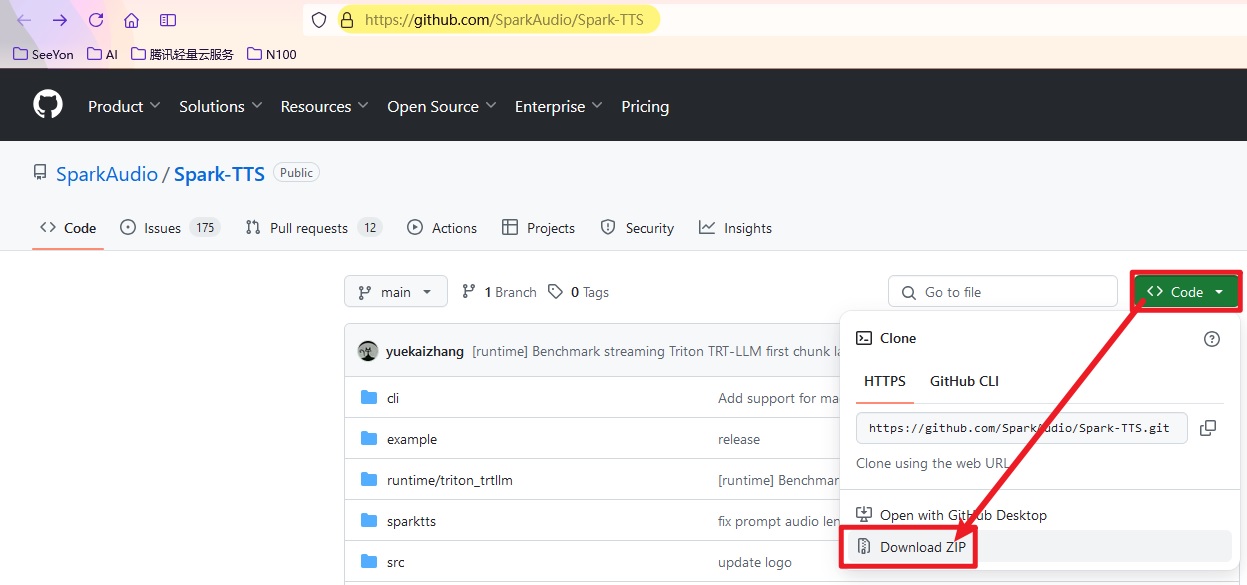Click the GitHub logo in the header

pyautogui.click(x=48, y=105)
